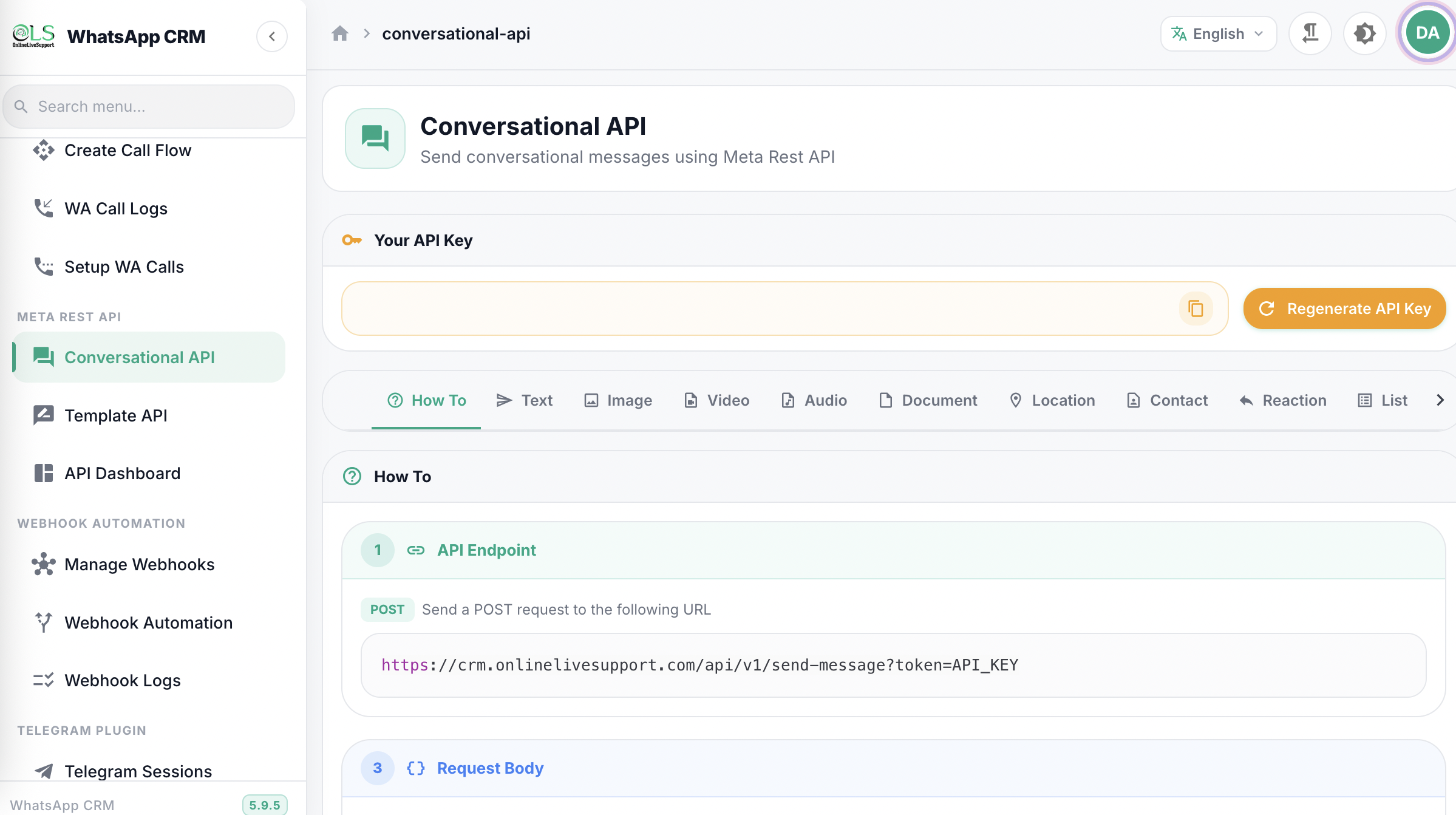Switch to the Audio tab
The width and height of the screenshot is (1456, 815).
(x=814, y=400)
